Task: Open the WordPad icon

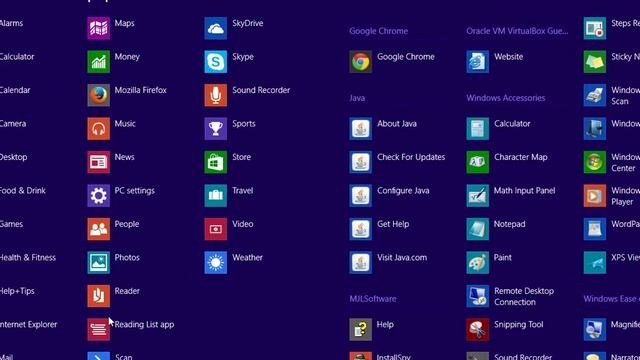Action: tap(595, 229)
